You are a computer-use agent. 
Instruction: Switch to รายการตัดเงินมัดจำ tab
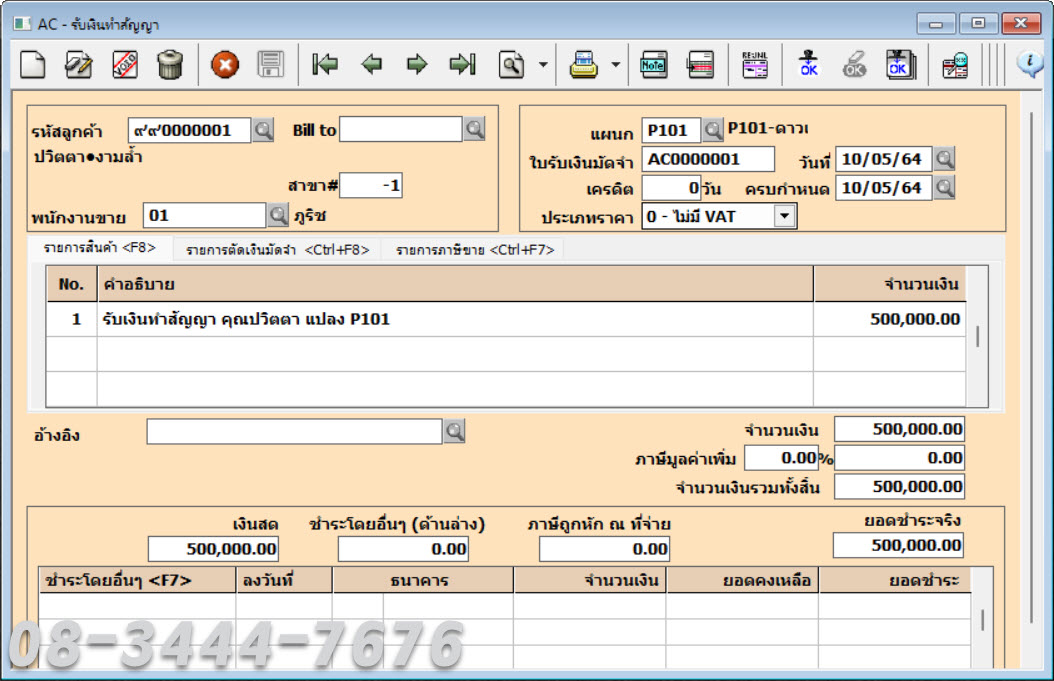(278, 250)
